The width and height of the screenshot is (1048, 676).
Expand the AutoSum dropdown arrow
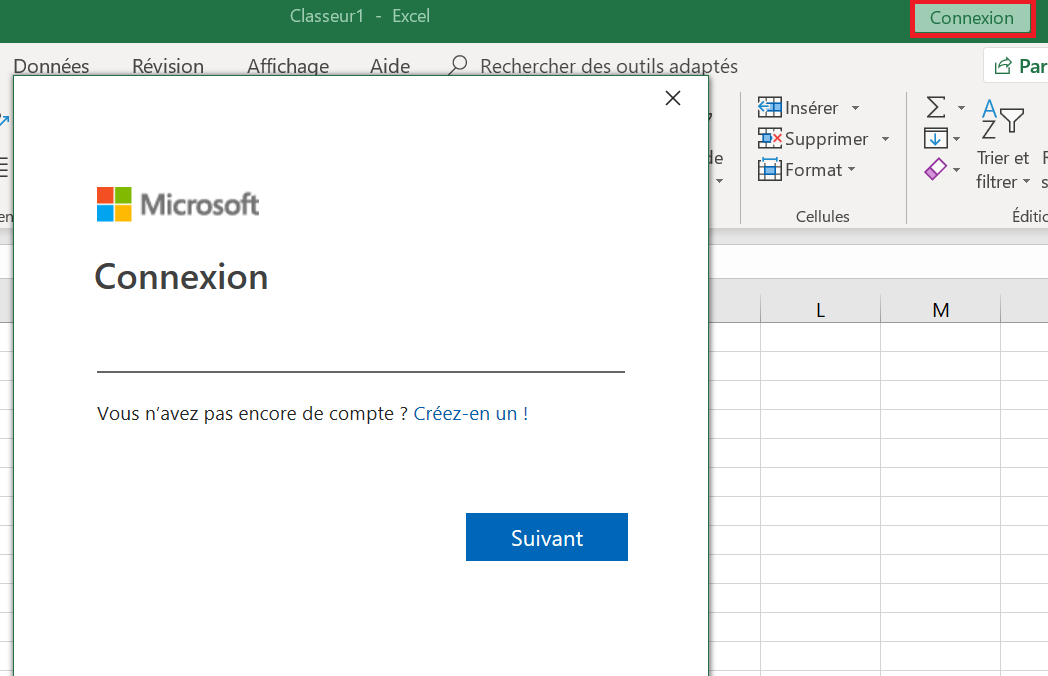point(961,108)
